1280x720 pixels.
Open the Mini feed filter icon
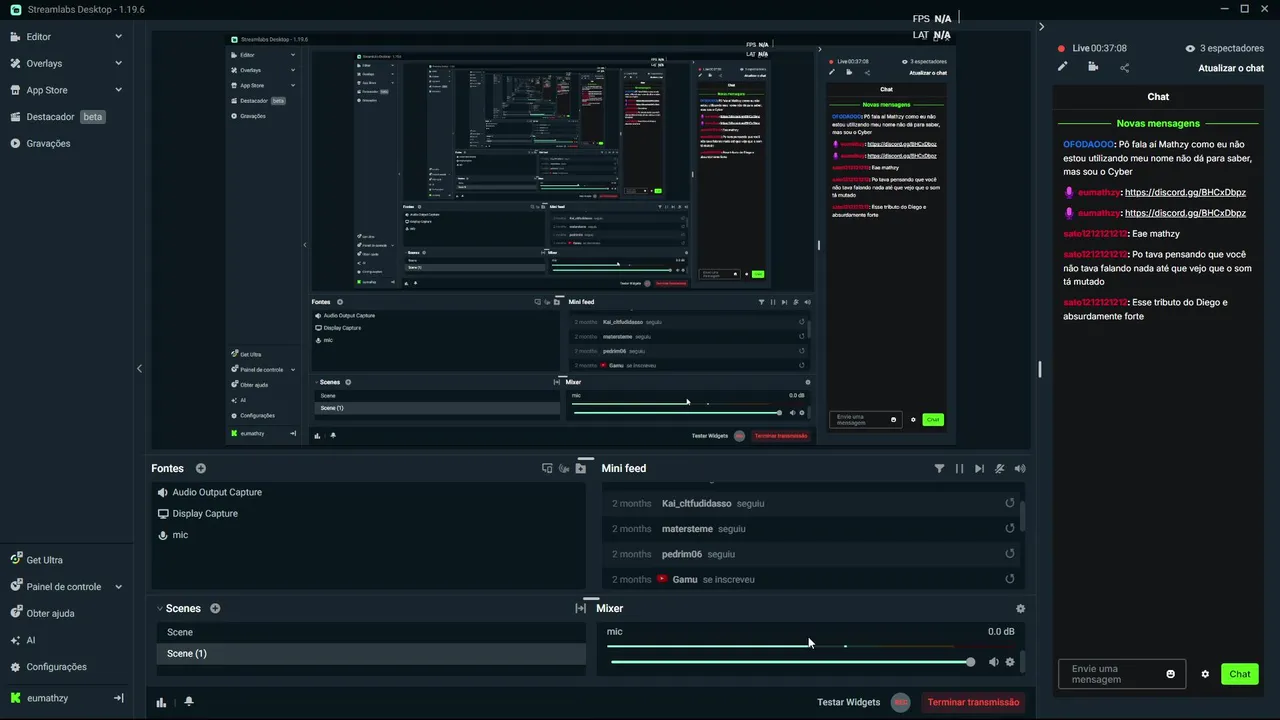(x=939, y=468)
